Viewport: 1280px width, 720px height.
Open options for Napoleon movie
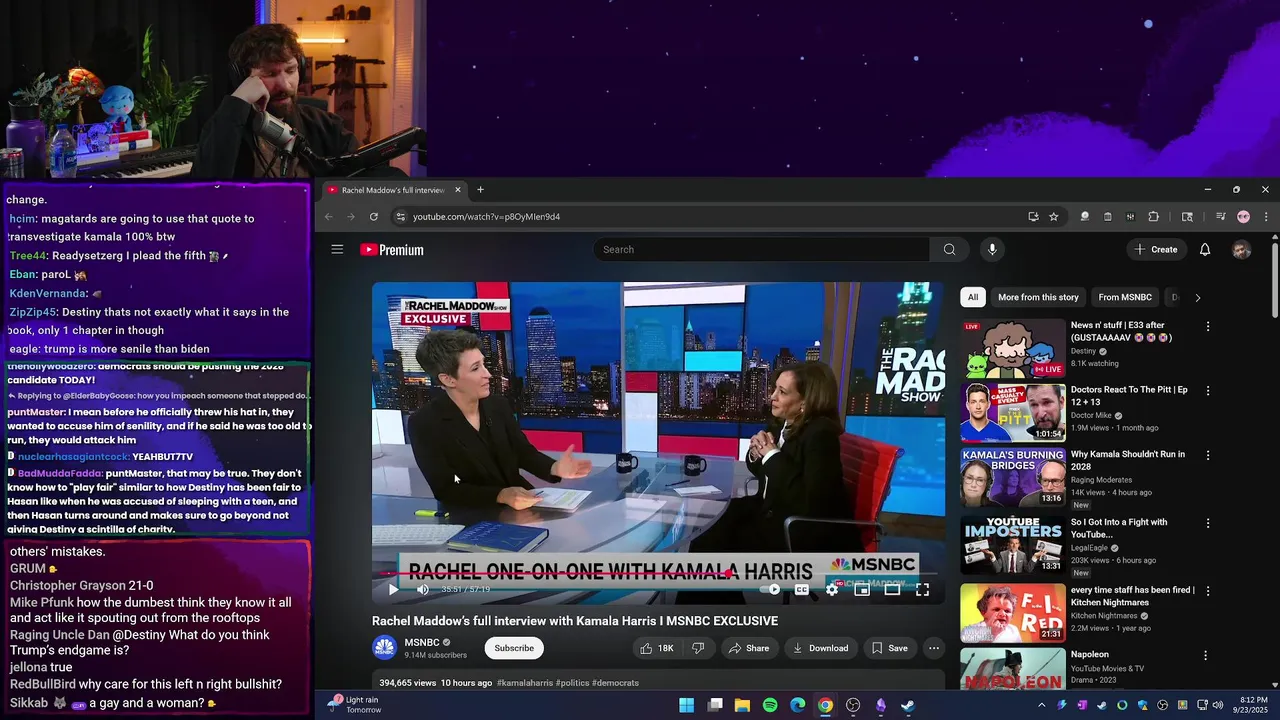pos(1205,655)
